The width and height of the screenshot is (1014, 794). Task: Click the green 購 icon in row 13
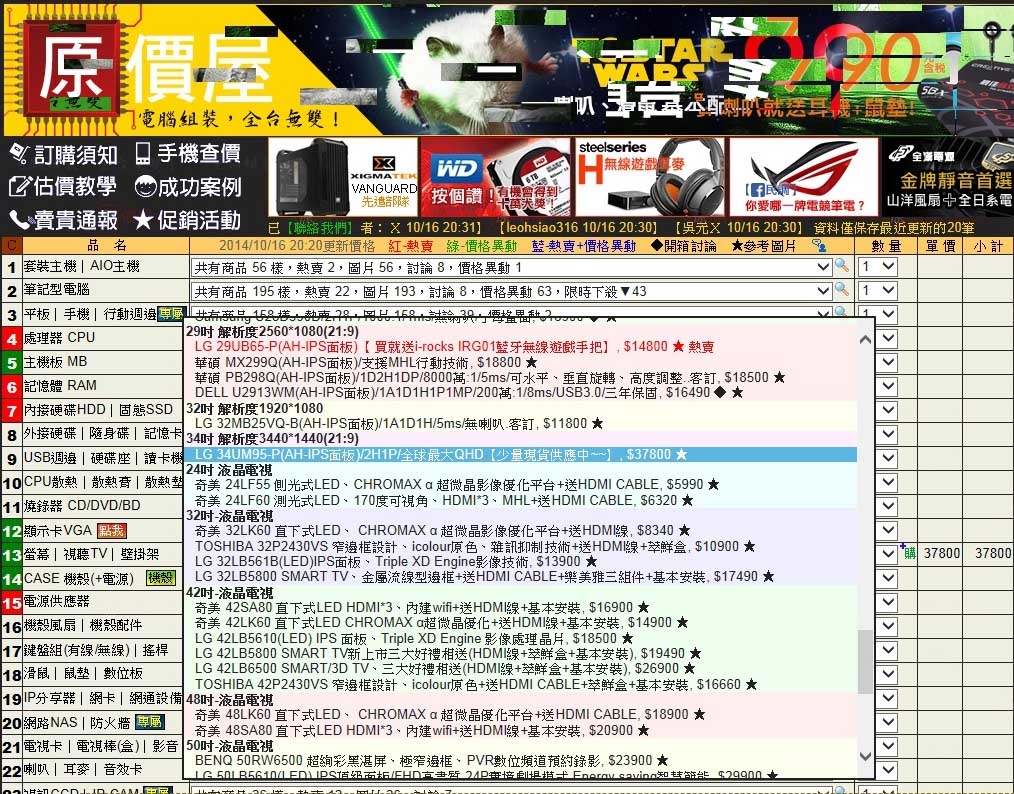pos(909,553)
